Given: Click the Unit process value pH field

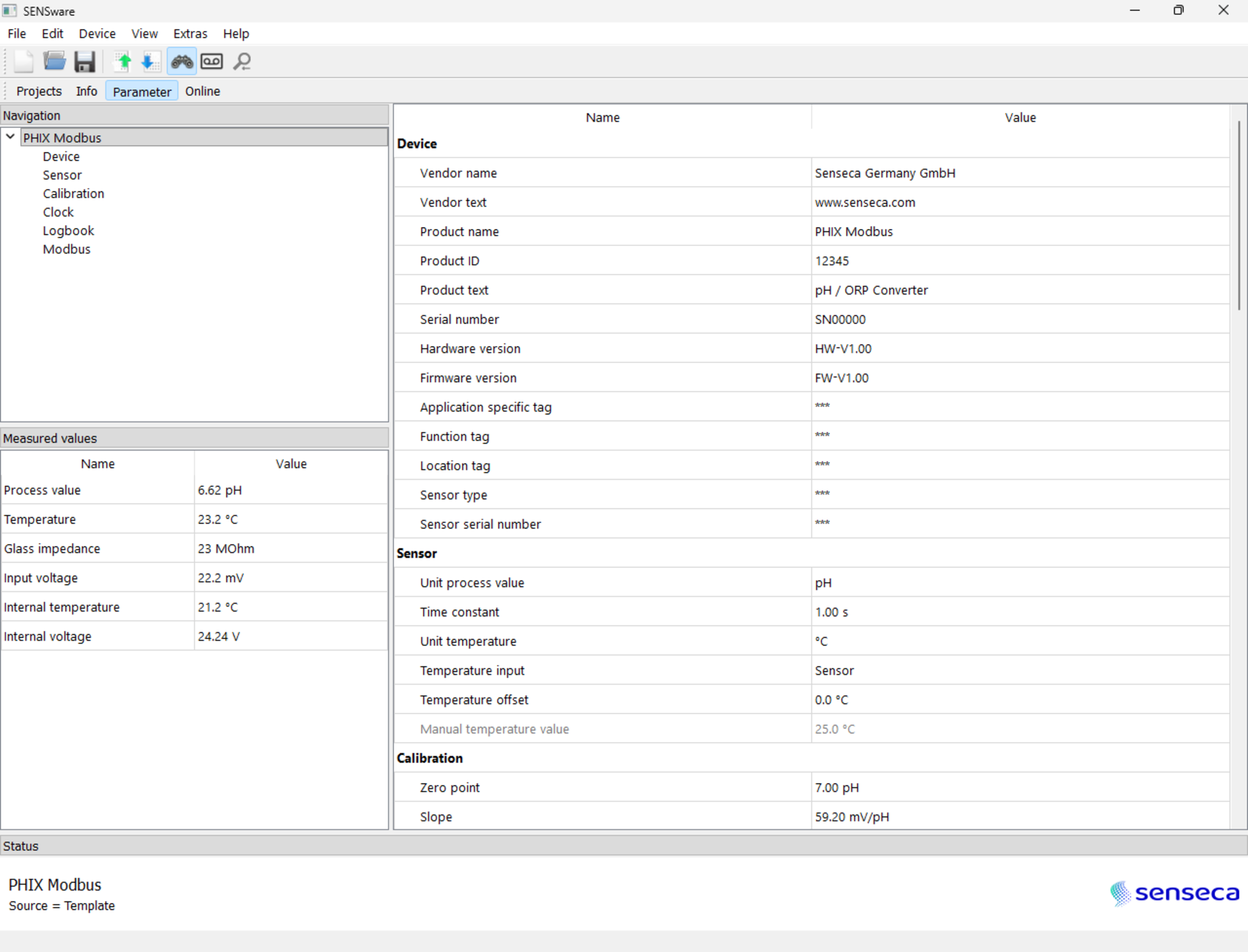Looking at the screenshot, I should (1020, 582).
